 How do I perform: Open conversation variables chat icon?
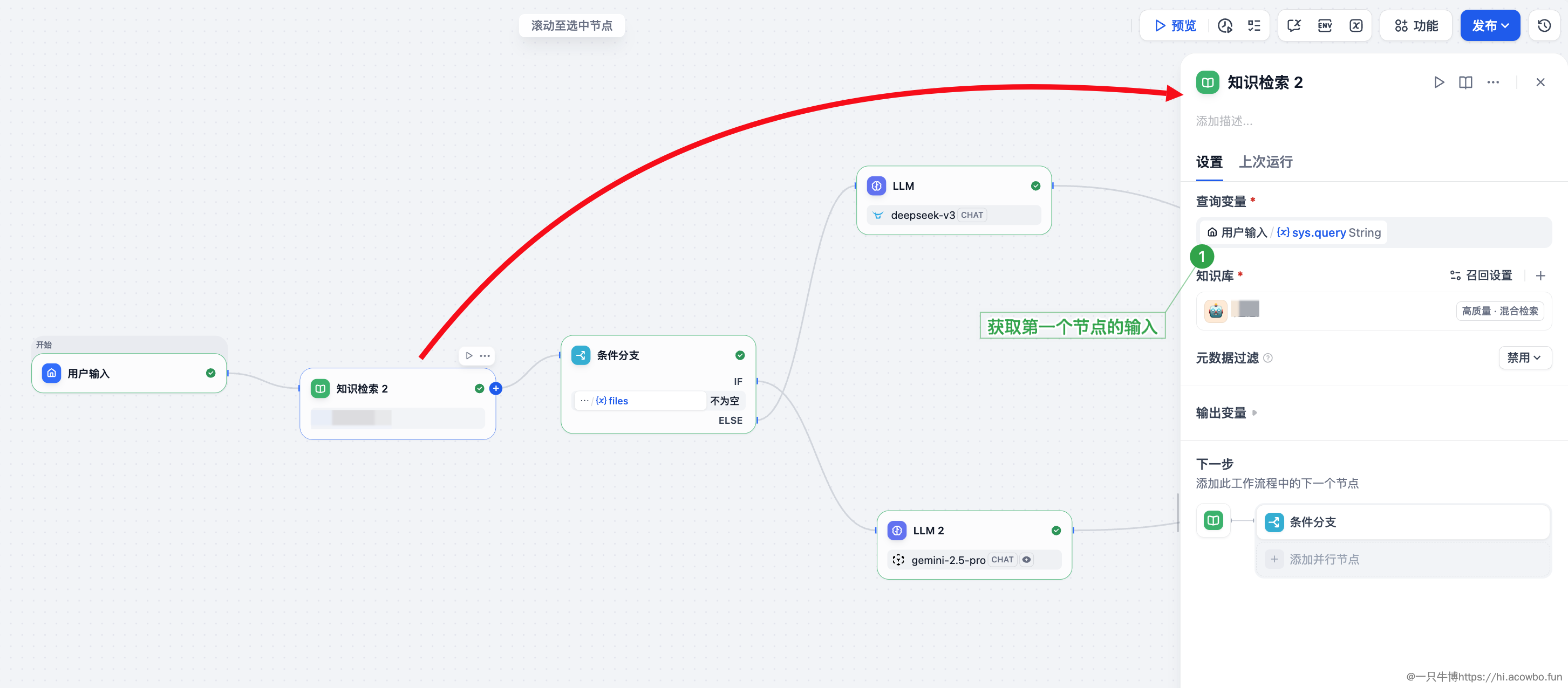click(1294, 25)
